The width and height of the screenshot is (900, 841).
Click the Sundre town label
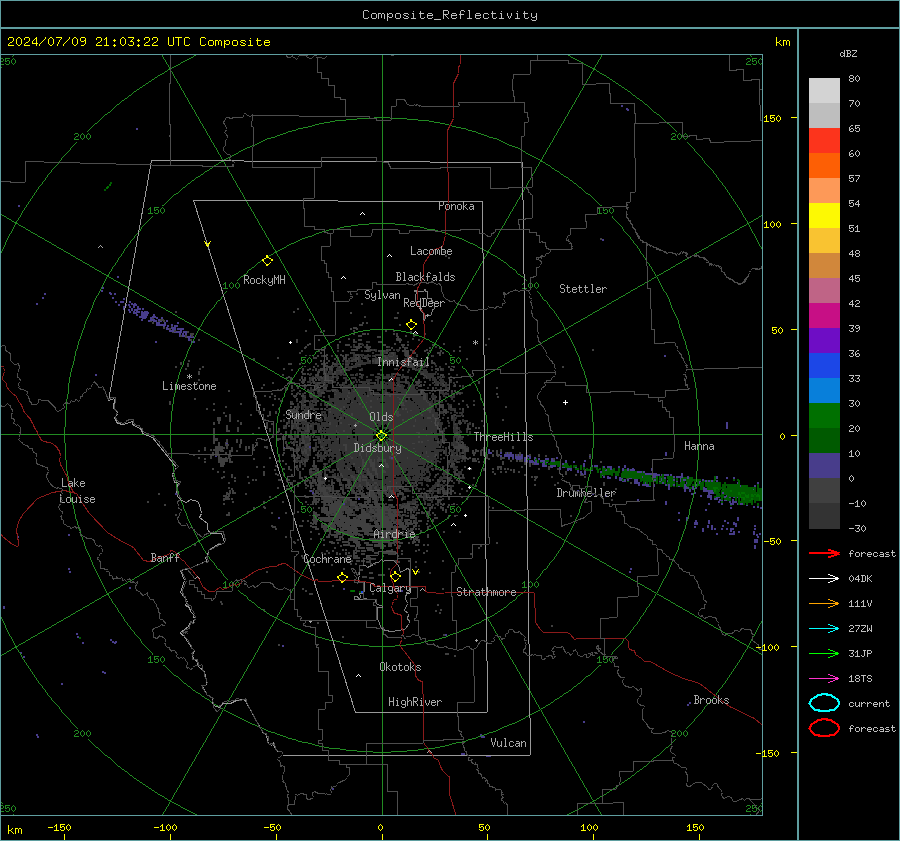point(303,414)
